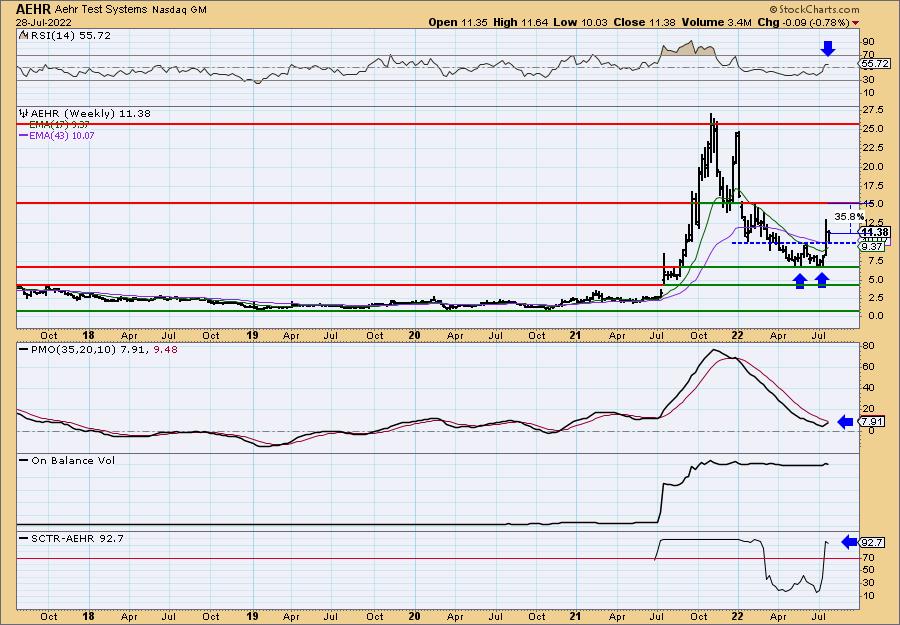Screen dimensions: 900x625
Task: Click year 20 under the price panel
Action: coord(414,335)
